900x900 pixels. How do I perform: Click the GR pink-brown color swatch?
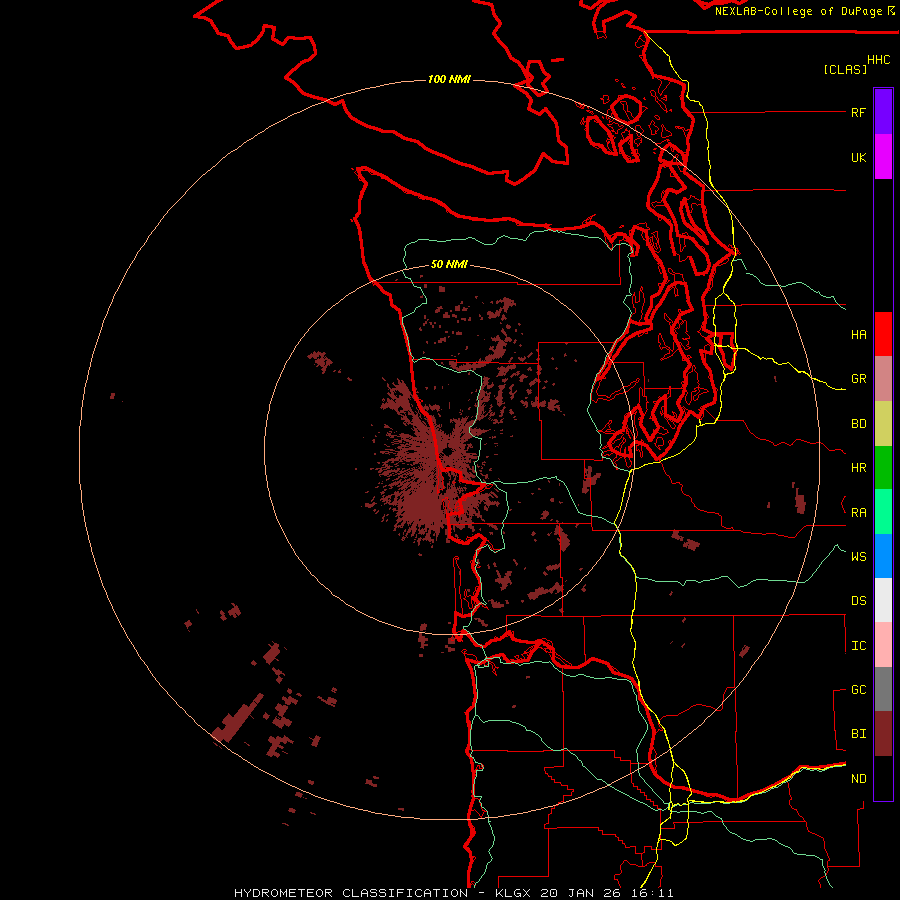click(883, 379)
